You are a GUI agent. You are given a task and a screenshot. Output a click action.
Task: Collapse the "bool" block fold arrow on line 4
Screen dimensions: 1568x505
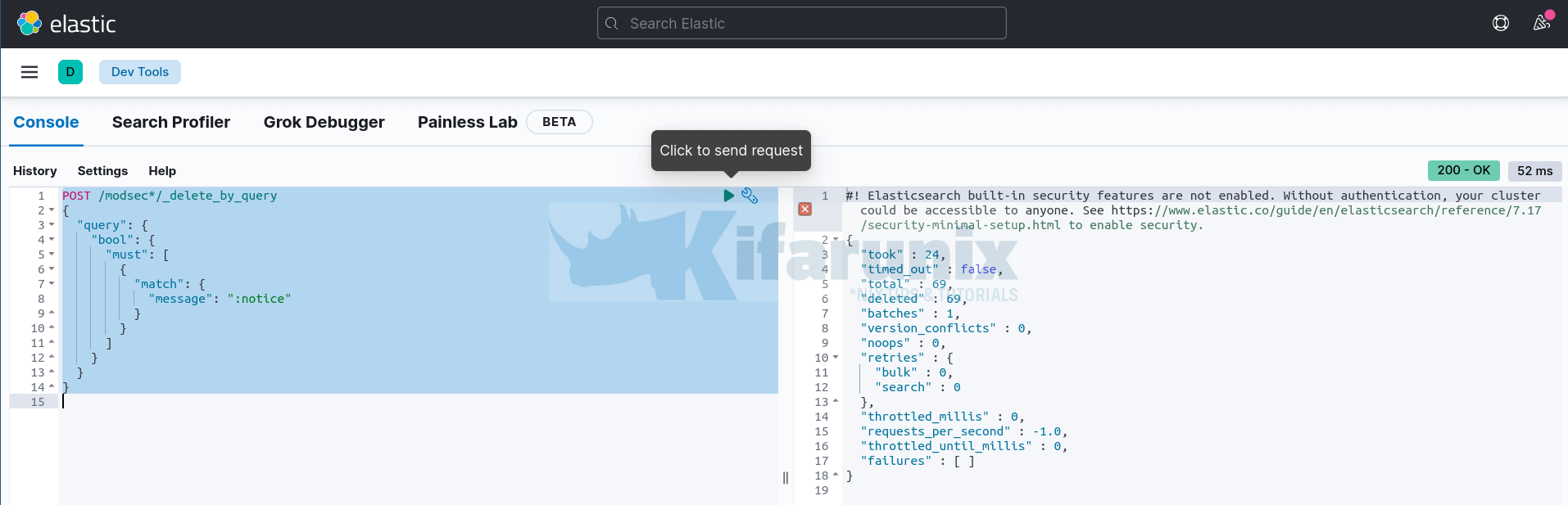pos(52,240)
